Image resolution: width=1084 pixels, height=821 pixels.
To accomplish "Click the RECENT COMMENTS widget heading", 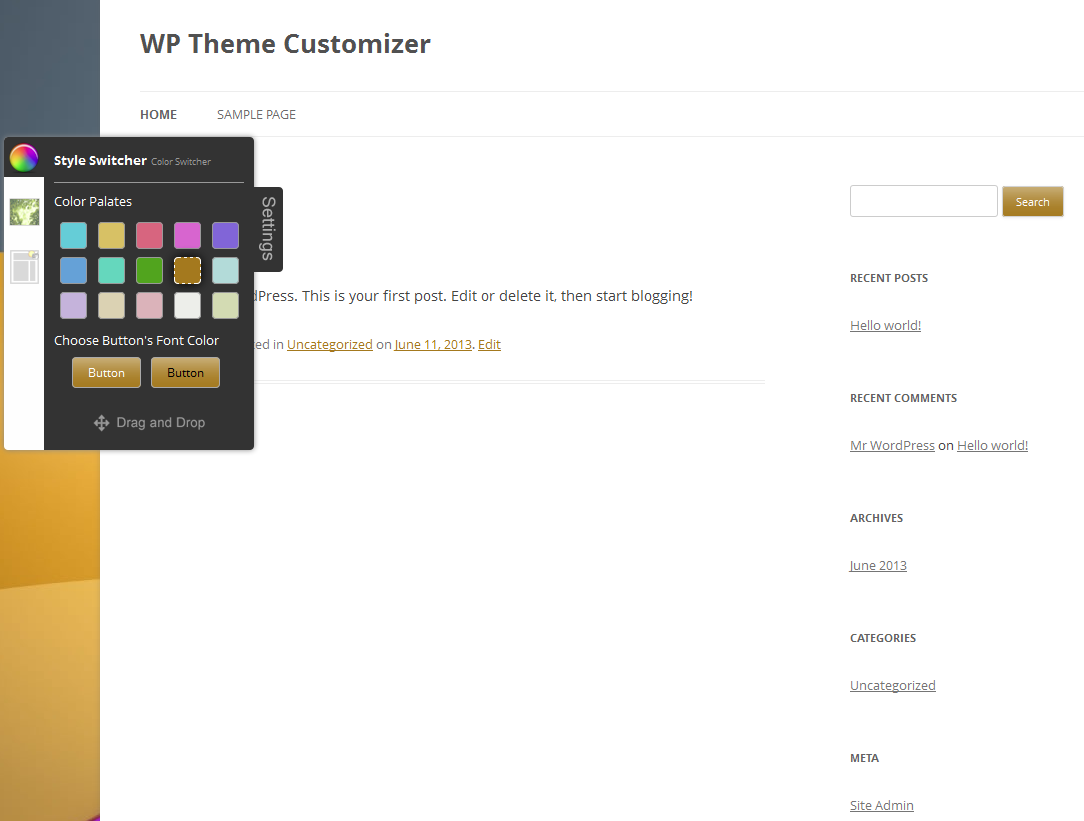I will pyautogui.click(x=904, y=398).
